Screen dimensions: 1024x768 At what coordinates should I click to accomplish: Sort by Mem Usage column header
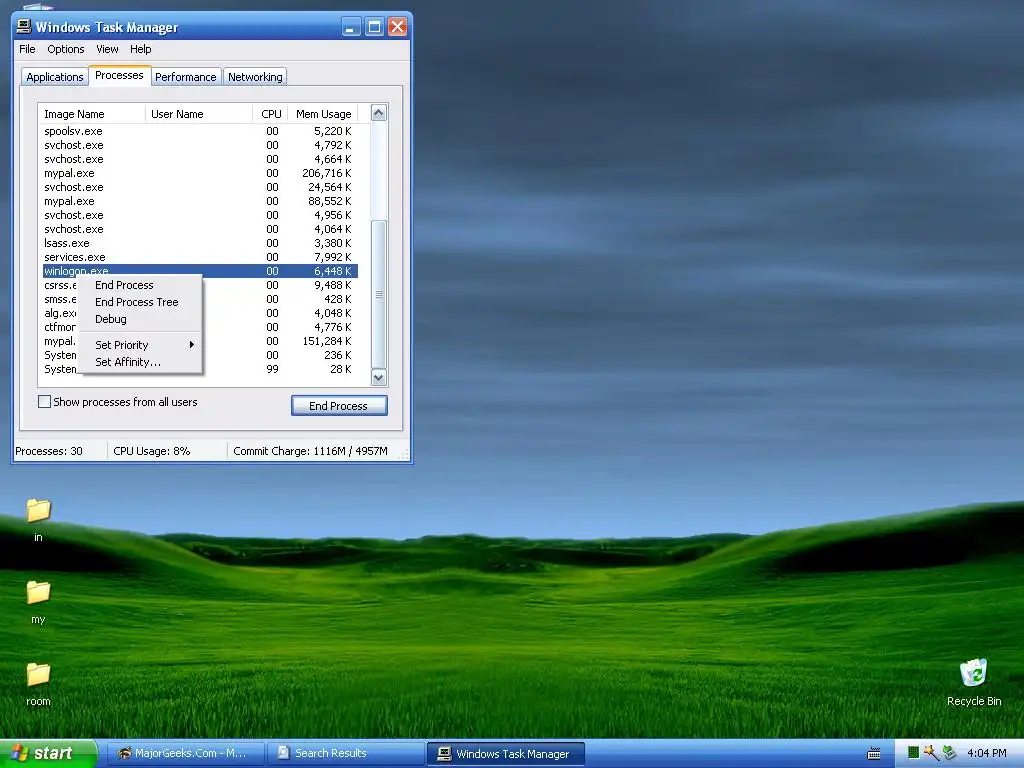pos(323,114)
